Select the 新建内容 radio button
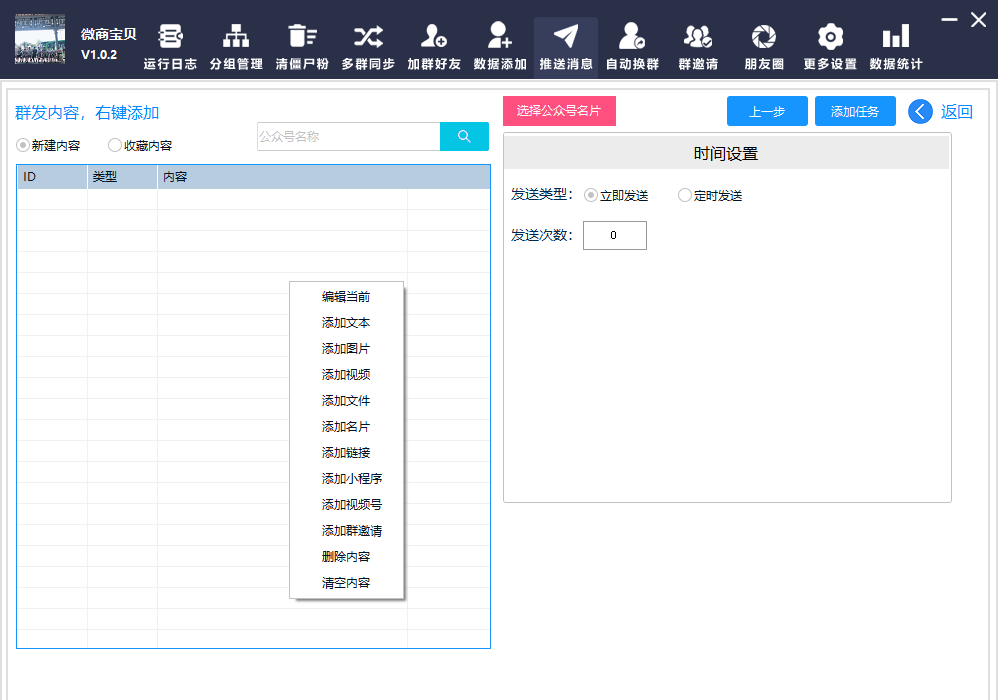This screenshot has width=998, height=700. pos(24,145)
